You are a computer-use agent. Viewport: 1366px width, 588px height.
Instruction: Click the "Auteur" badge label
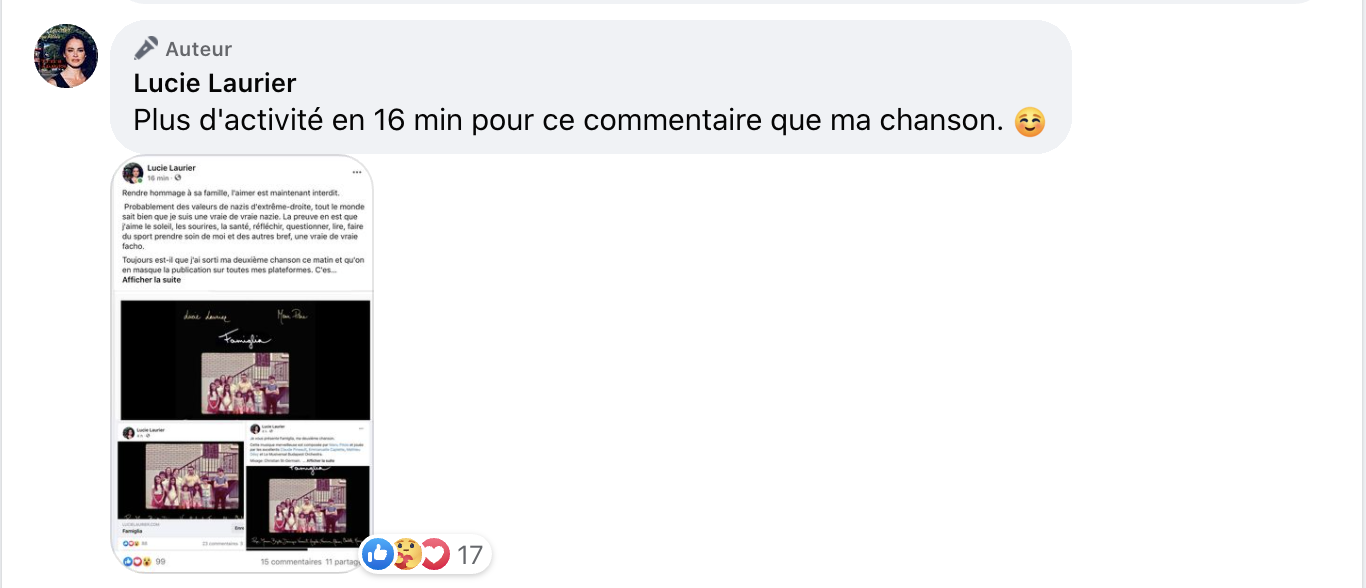(x=198, y=49)
